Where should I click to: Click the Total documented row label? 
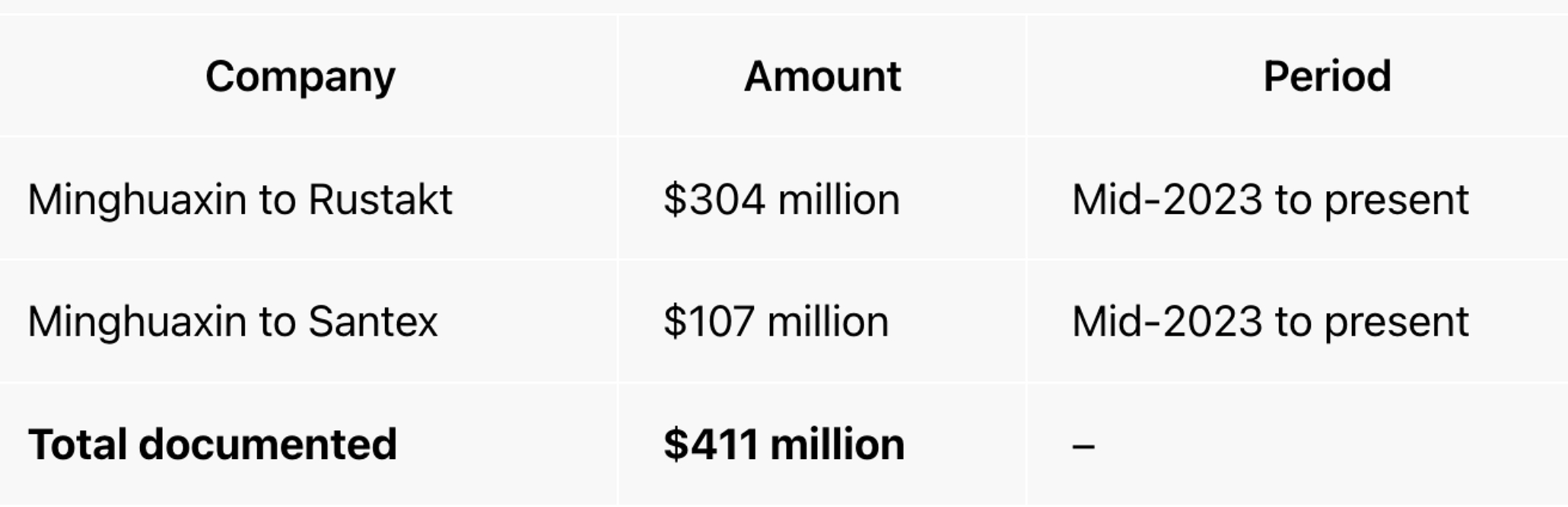click(x=212, y=445)
